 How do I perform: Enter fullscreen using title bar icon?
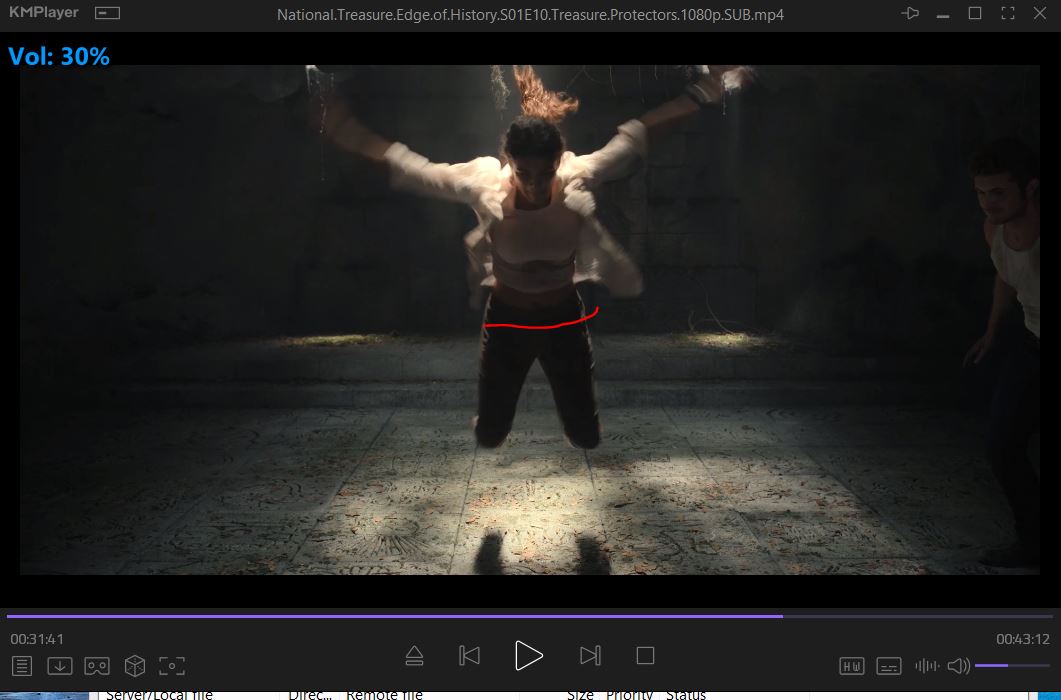[1007, 13]
